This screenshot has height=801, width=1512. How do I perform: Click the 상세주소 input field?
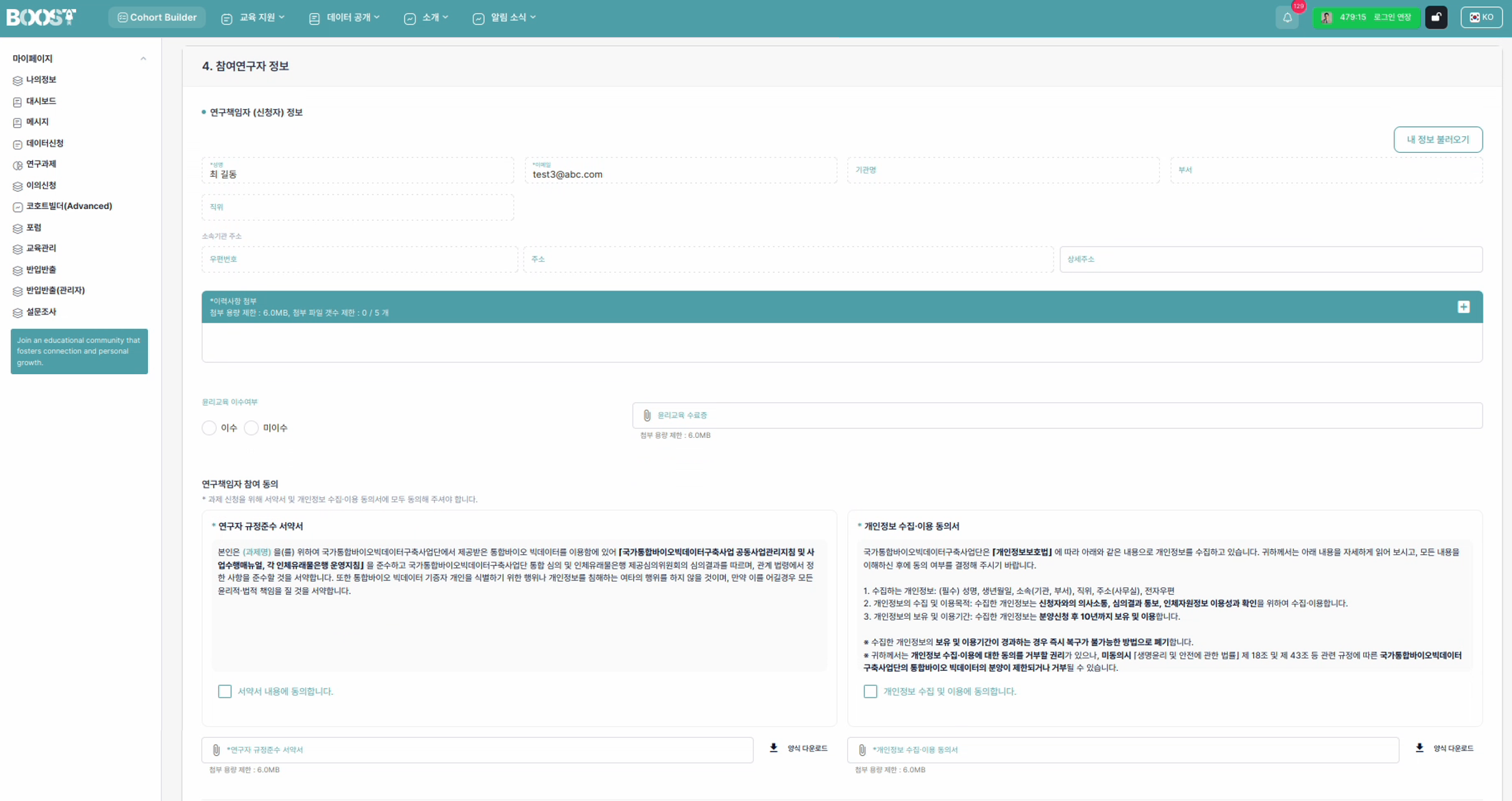click(x=1271, y=260)
